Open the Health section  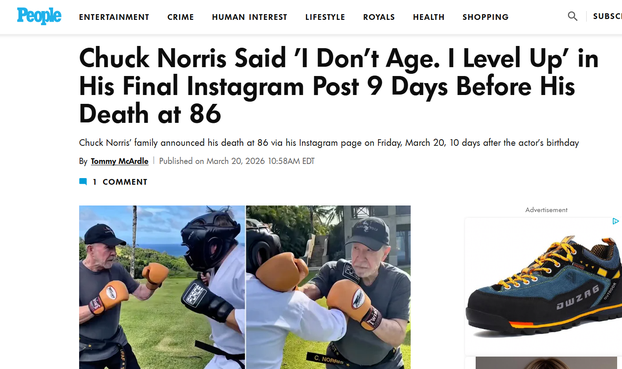pos(428,17)
